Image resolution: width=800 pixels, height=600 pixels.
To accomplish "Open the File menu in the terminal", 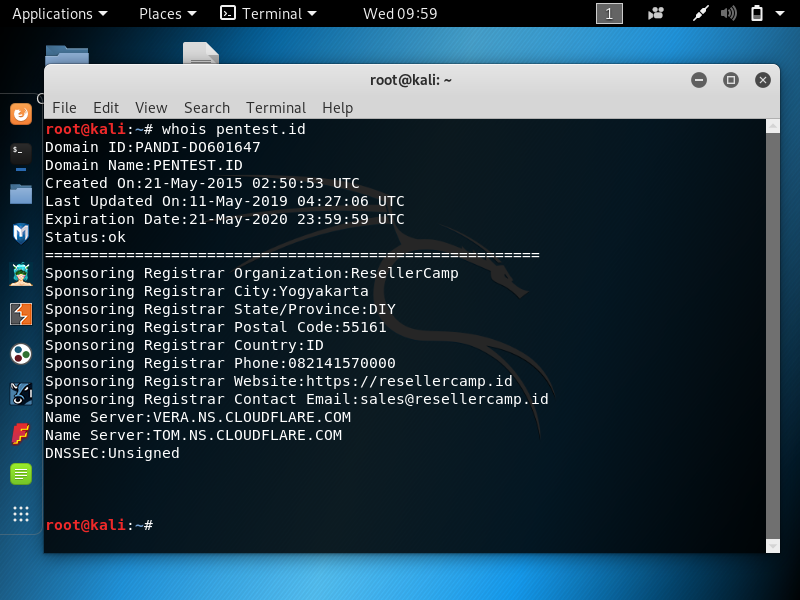I will point(64,107).
